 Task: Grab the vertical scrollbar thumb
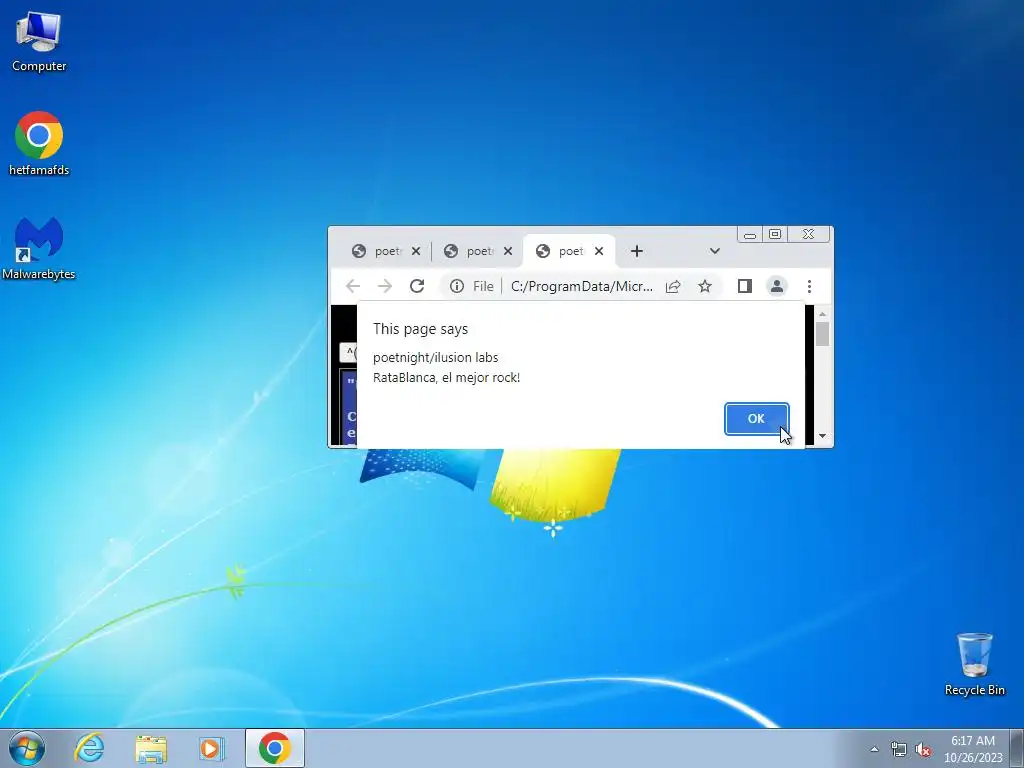click(822, 334)
